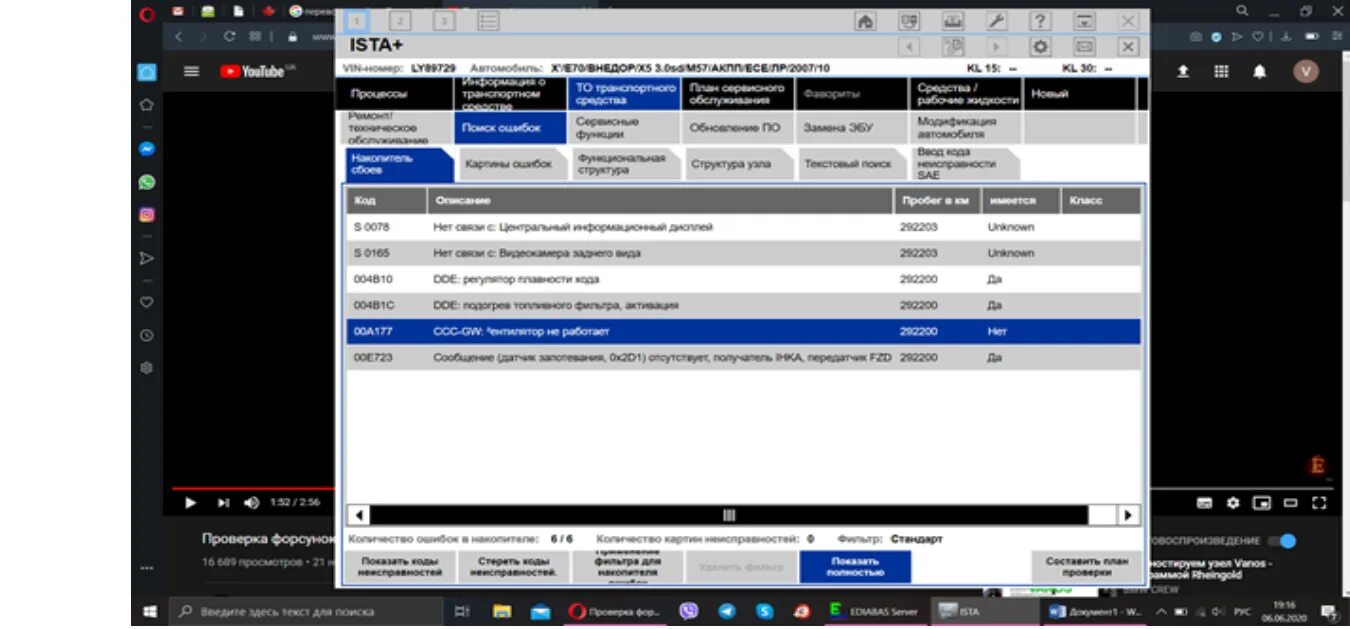Open the План сервисного обслуживания menu
This screenshot has width=1350, height=629.
tap(737, 93)
